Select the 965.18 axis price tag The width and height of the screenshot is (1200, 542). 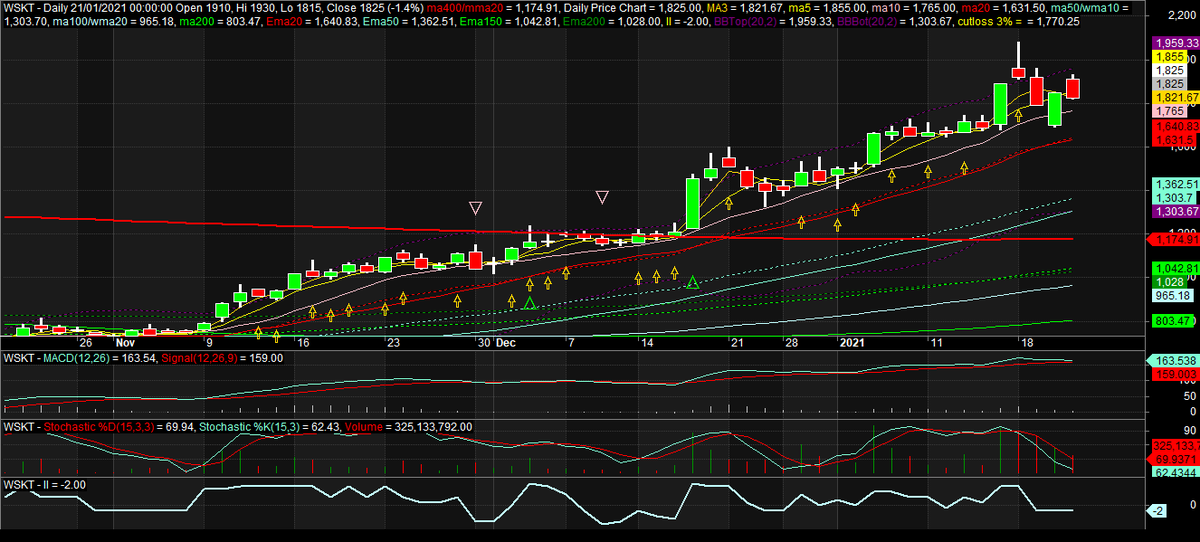[1172, 296]
